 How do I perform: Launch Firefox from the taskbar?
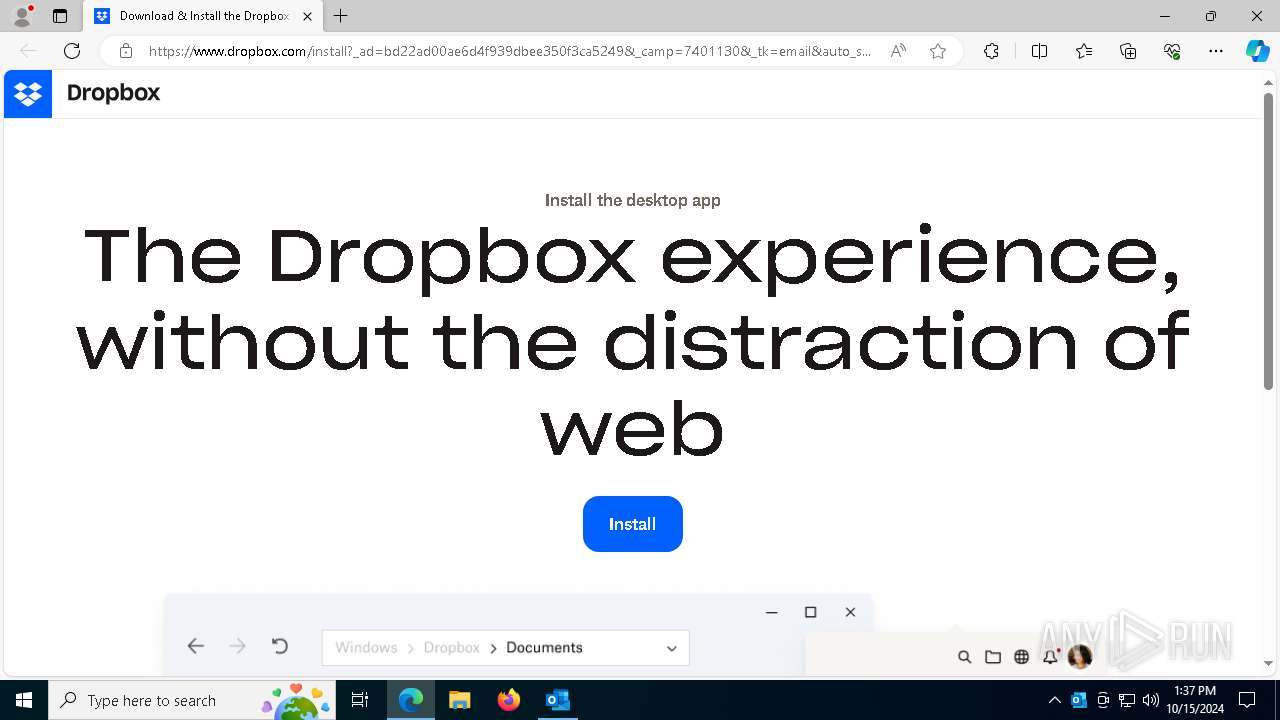(x=509, y=700)
